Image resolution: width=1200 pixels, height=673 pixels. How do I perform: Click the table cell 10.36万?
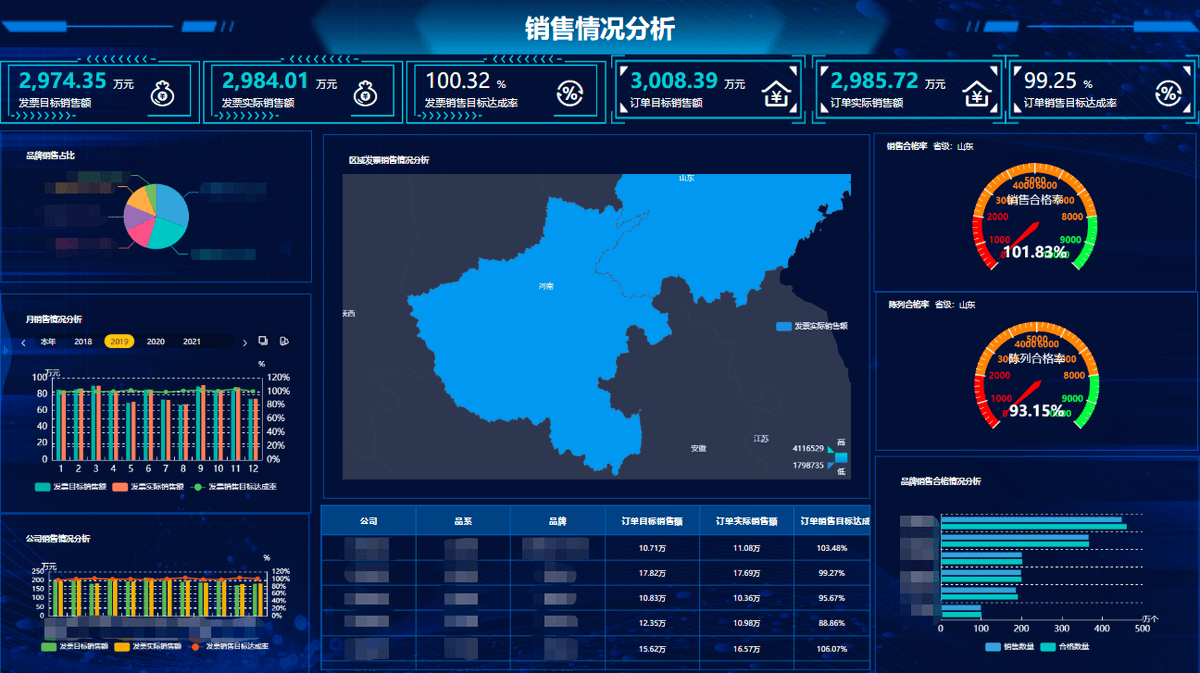click(746, 598)
